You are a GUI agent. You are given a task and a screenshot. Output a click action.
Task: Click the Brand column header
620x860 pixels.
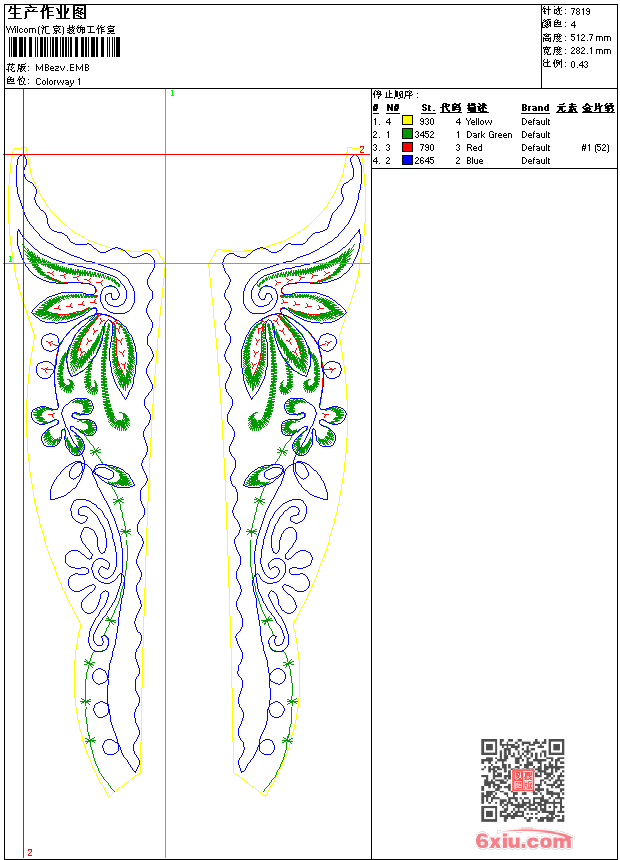[535, 108]
